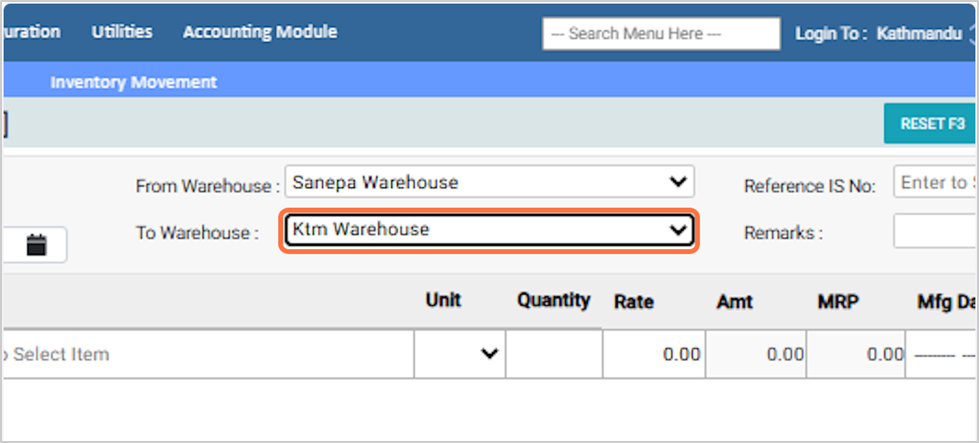Click the Remarks text field
Image resolution: width=979 pixels, height=443 pixels.
coord(935,231)
